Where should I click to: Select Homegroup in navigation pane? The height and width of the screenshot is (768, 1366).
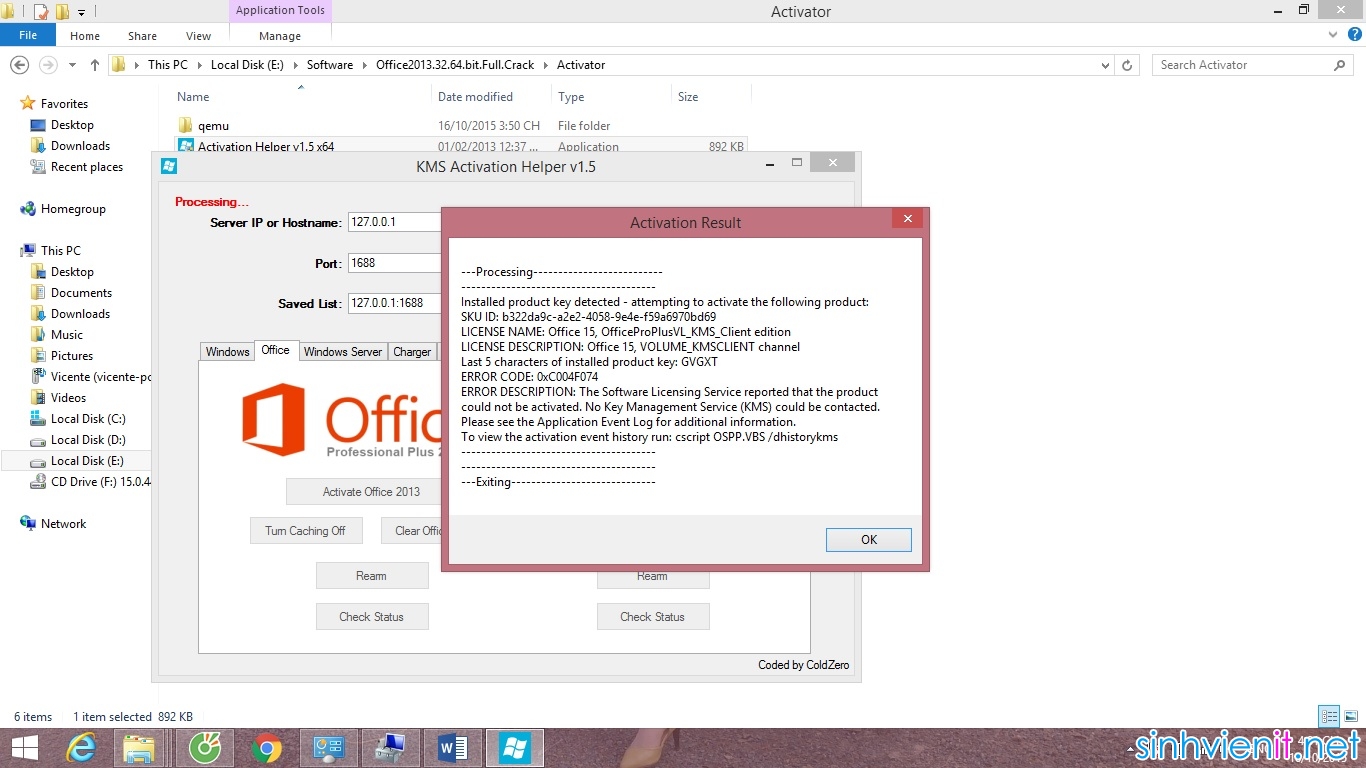point(73,209)
